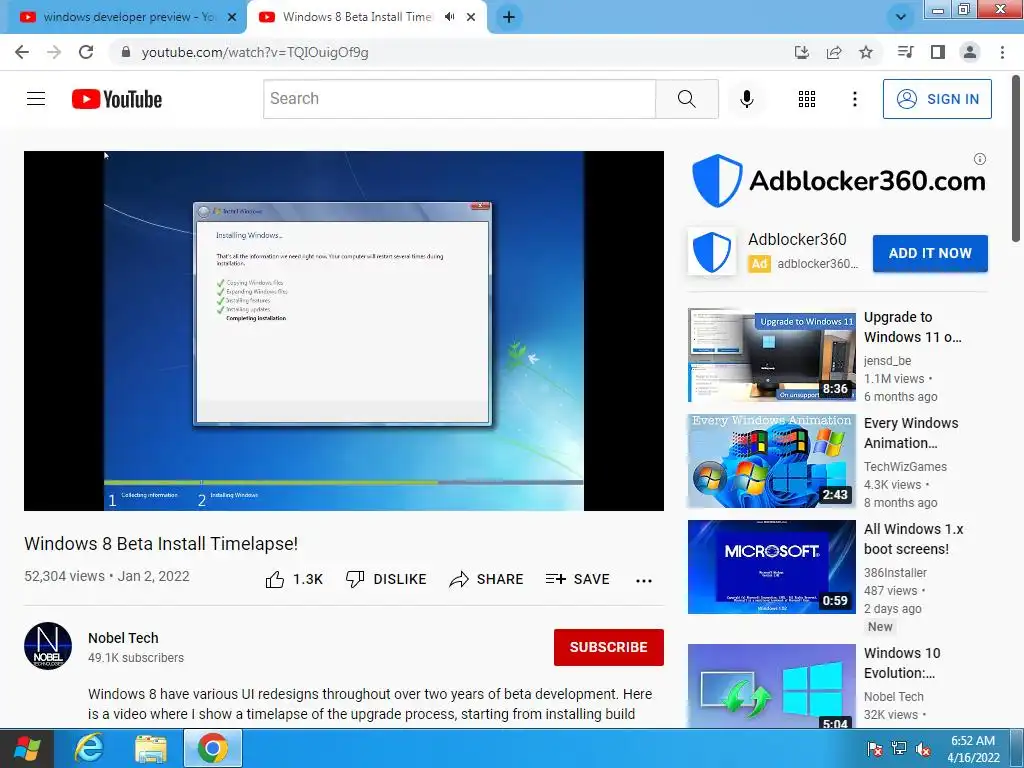
Task: Click on the video player
Action: 344,330
